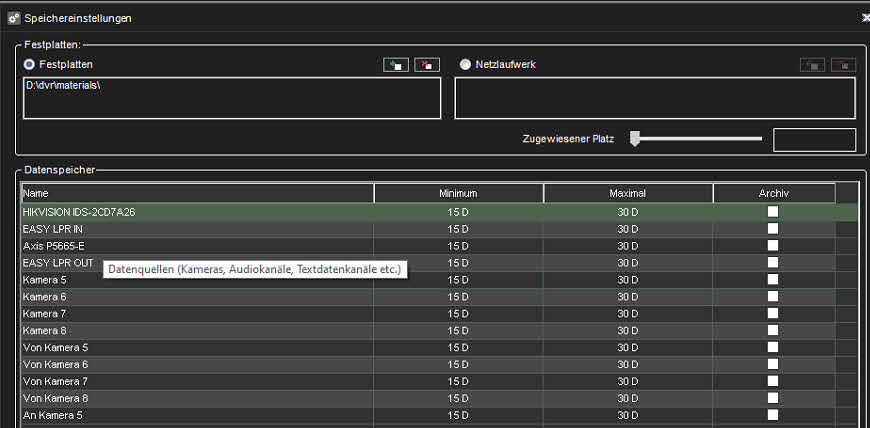870x428 pixels.
Task: Click the Speichereinstellungen window title icon
Action: 14,18
